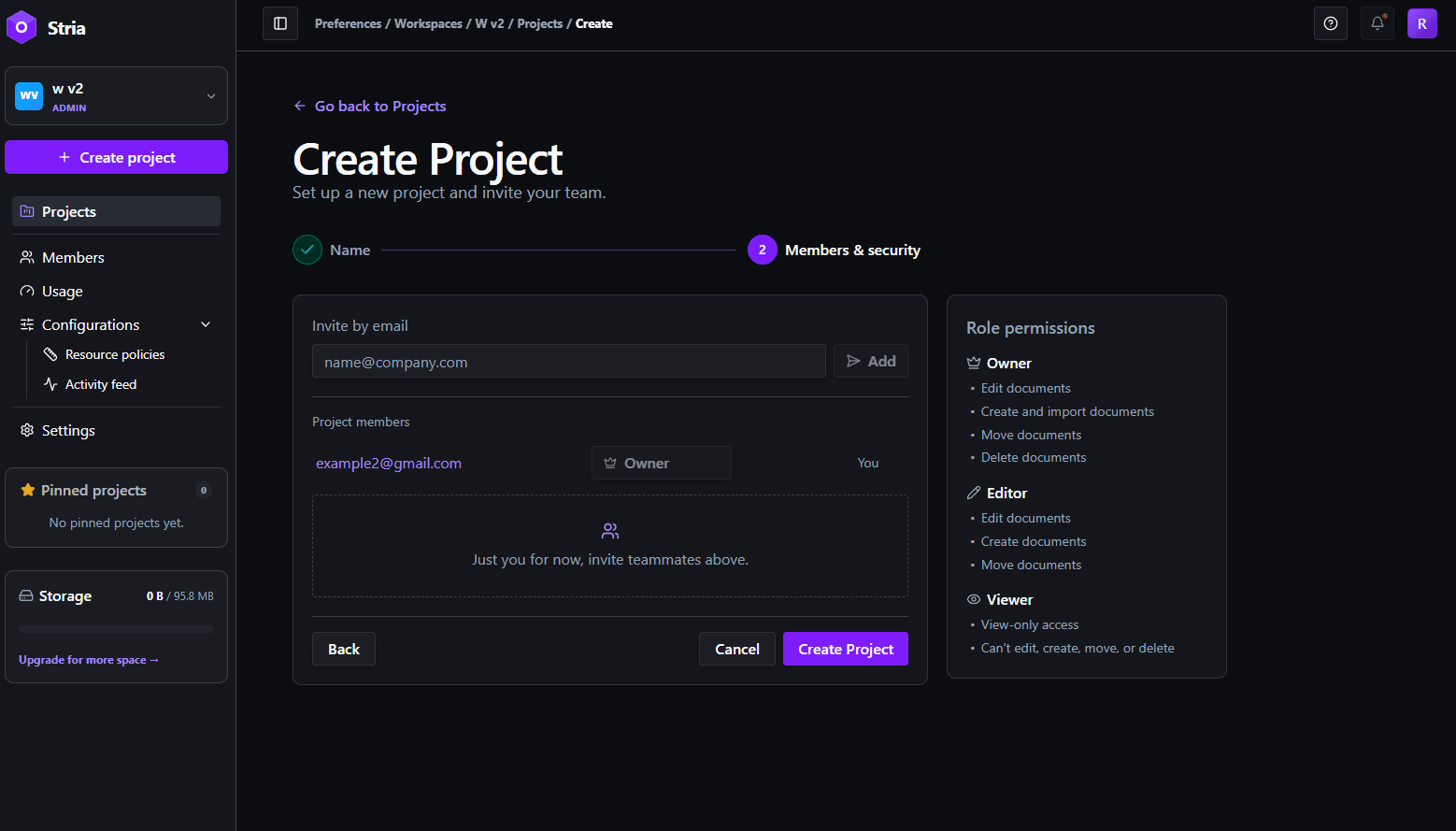This screenshot has height=831, width=1456.
Task: Click Preferences in the breadcrumb
Action: (348, 23)
